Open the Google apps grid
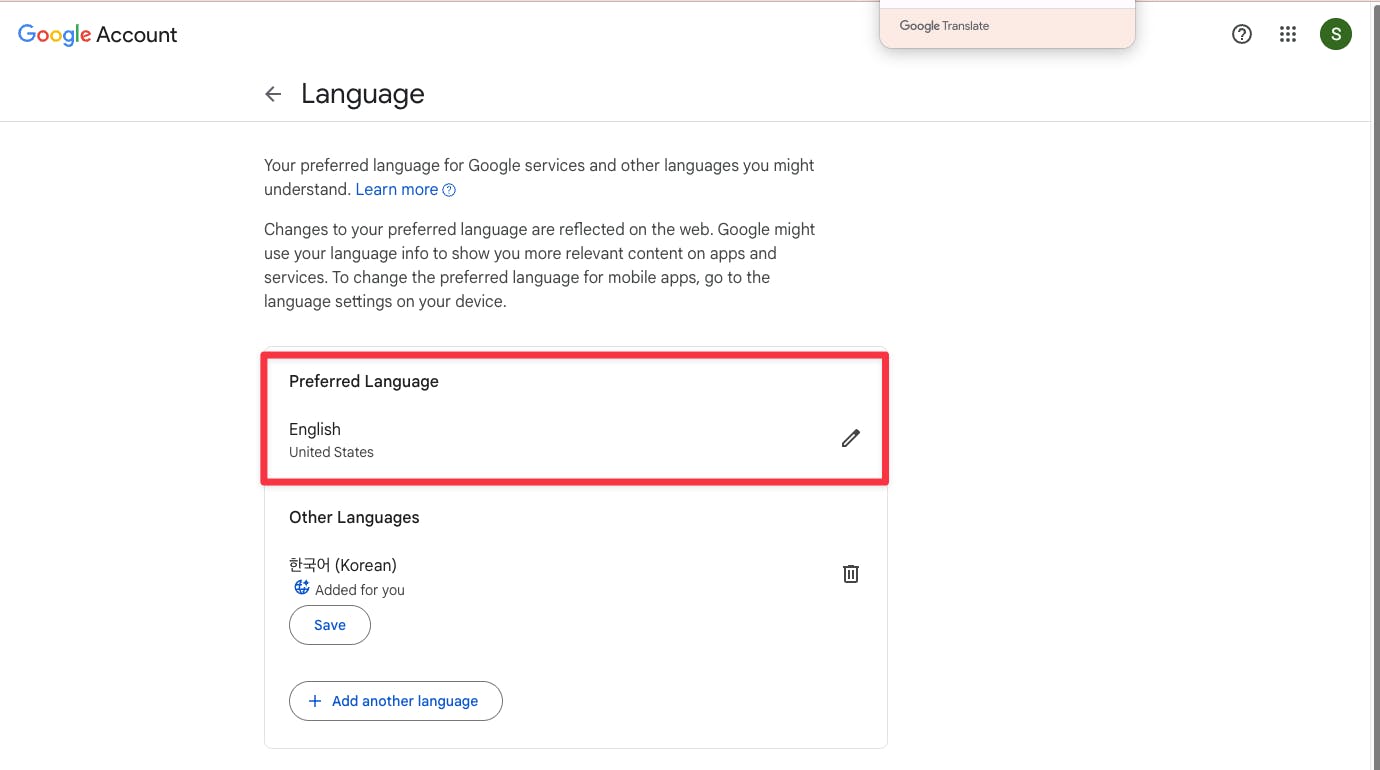Screen dimensions: 1380x770 [x=1288, y=33]
